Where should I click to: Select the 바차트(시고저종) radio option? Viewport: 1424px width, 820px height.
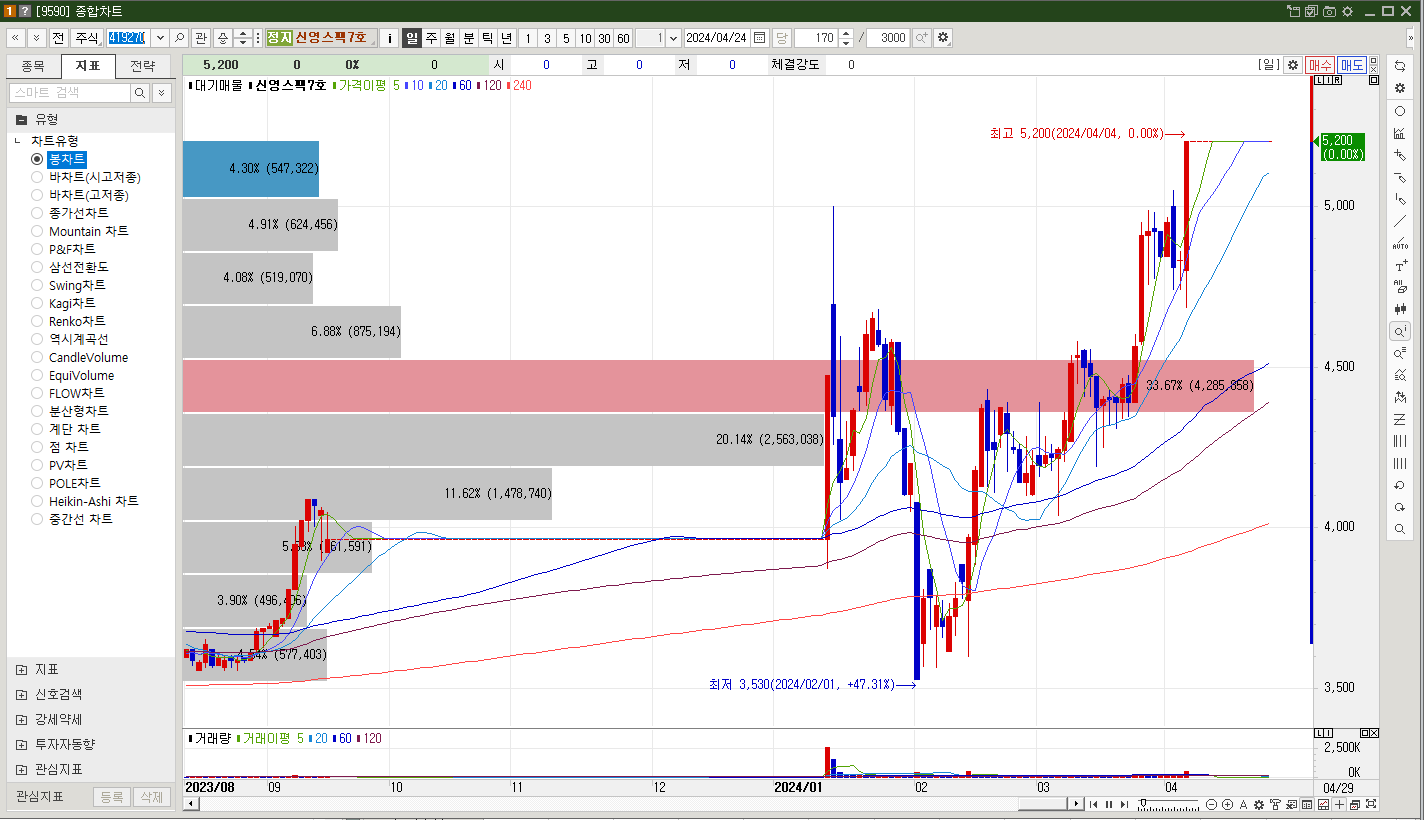tap(37, 177)
